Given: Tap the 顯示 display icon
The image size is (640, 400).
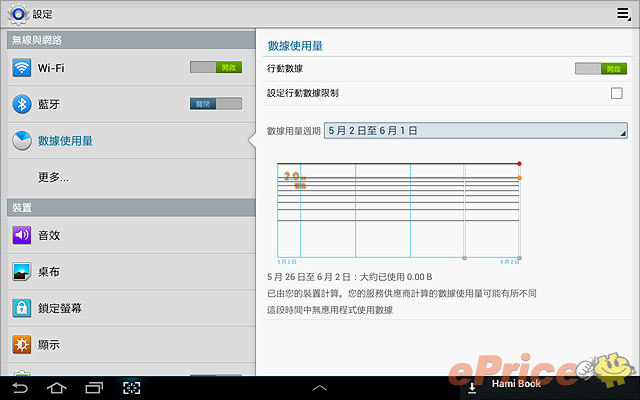Looking at the screenshot, I should (x=22, y=344).
